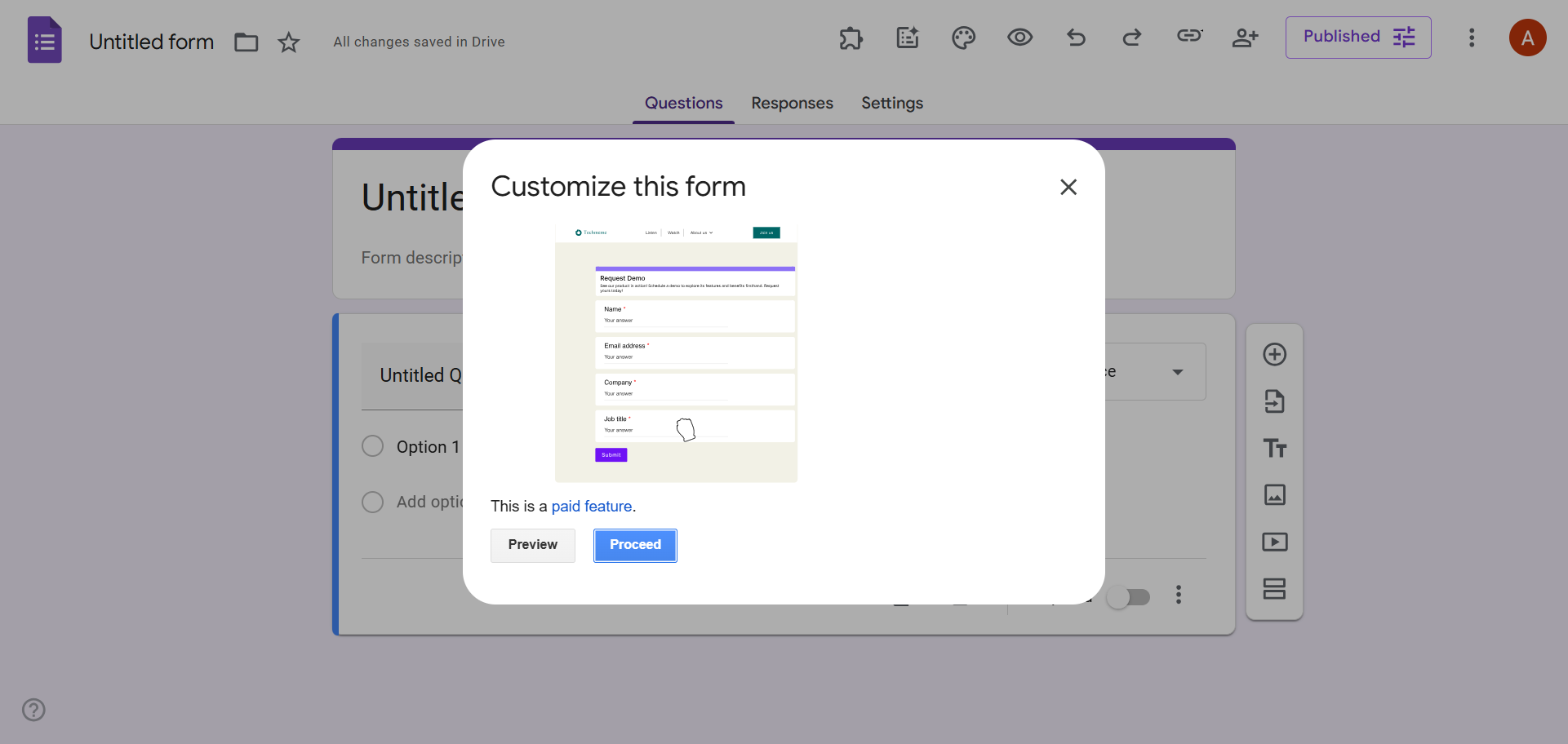Viewport: 1568px width, 744px height.
Task: Insert an image via the image icon
Action: [1275, 494]
